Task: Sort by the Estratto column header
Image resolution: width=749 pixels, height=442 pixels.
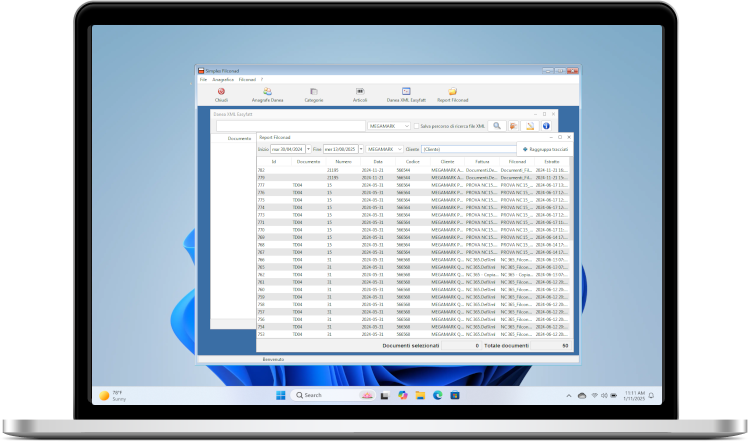Action: point(552,162)
